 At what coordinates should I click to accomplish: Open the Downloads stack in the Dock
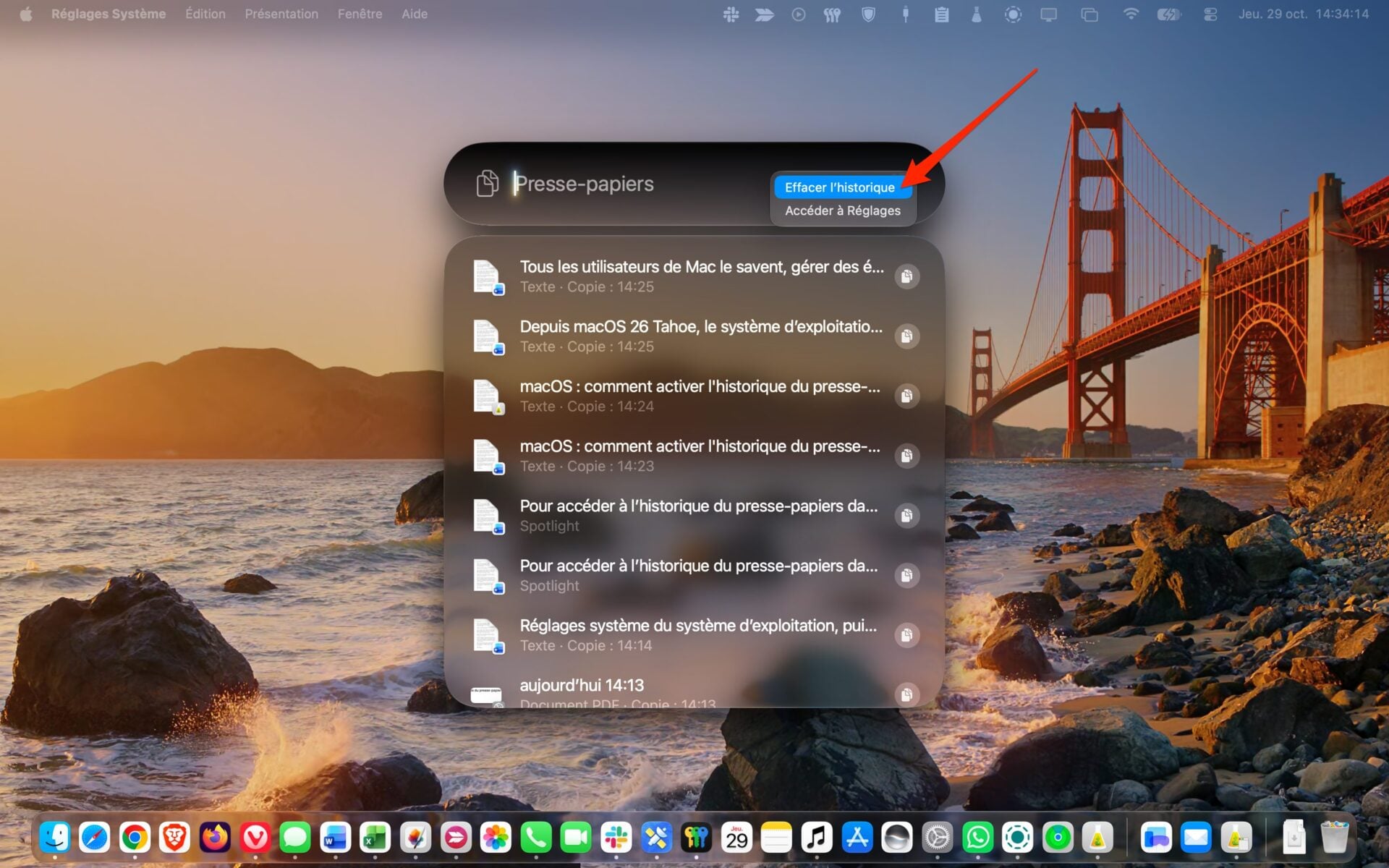pos(1294,838)
